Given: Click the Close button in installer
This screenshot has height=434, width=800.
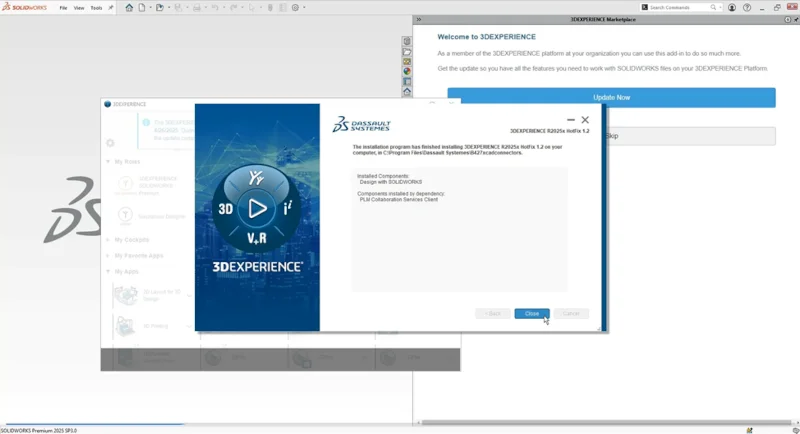Looking at the screenshot, I should [532, 313].
